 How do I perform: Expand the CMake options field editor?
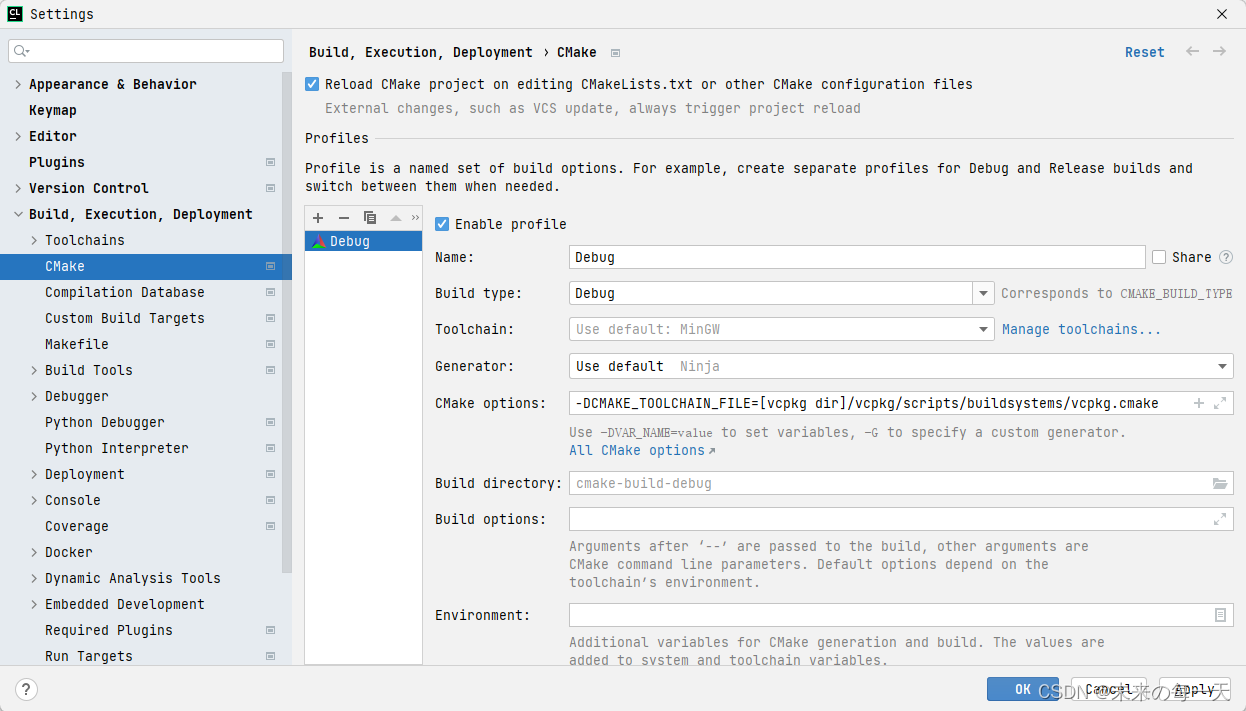point(1220,403)
